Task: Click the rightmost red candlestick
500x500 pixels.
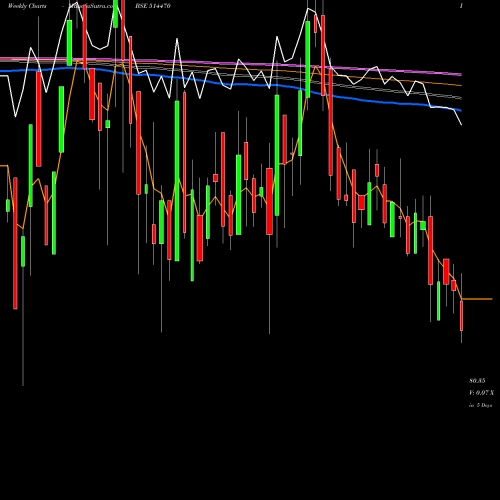Action: click(x=461, y=316)
